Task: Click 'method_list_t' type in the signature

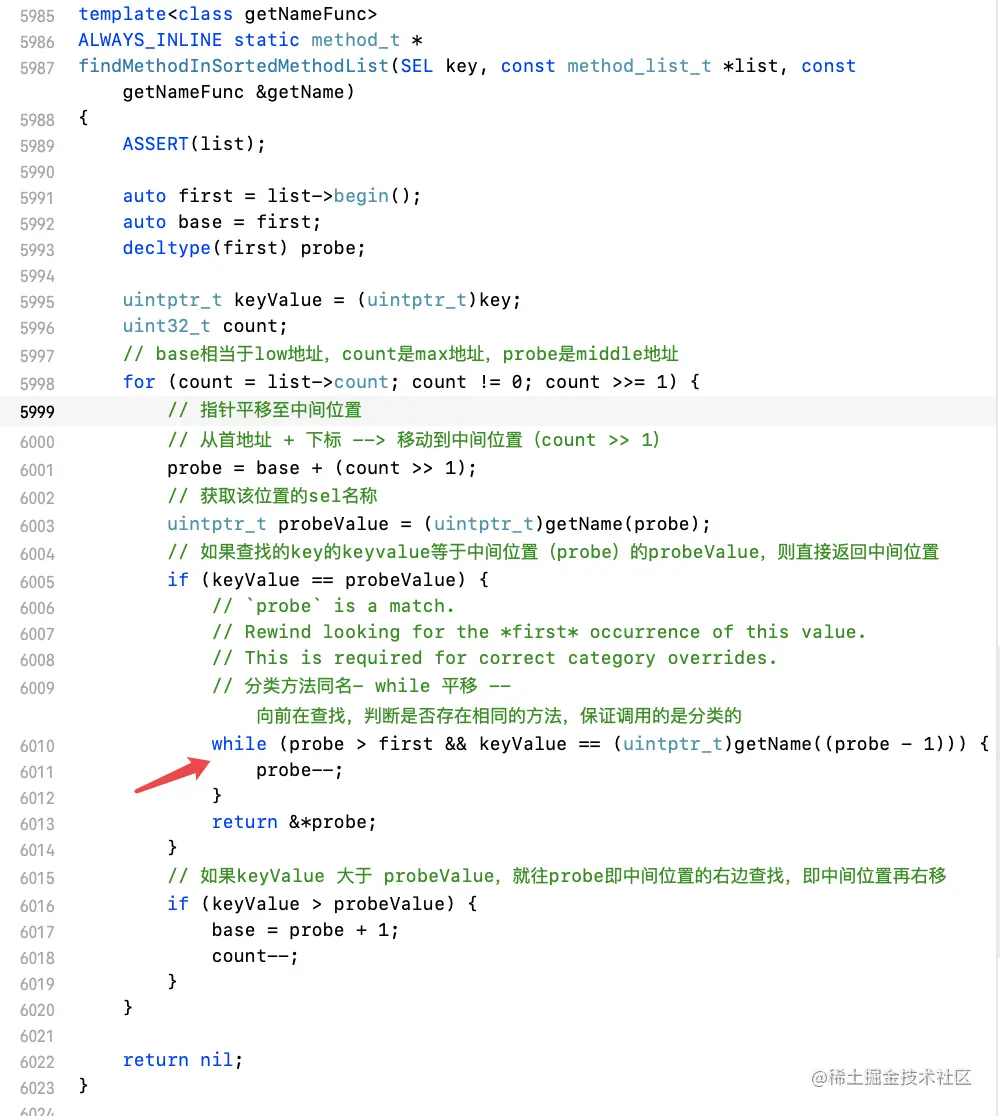Action: click(638, 66)
